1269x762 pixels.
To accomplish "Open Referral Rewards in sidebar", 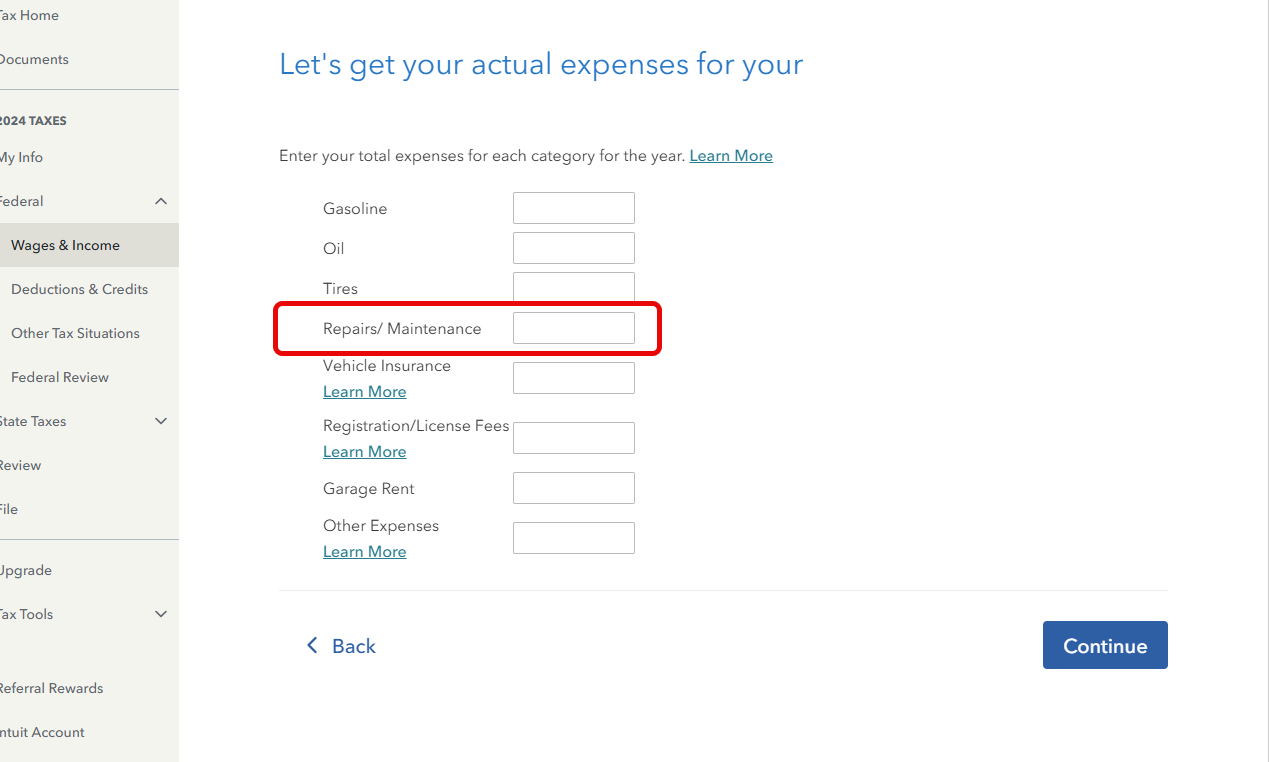I will pos(51,688).
